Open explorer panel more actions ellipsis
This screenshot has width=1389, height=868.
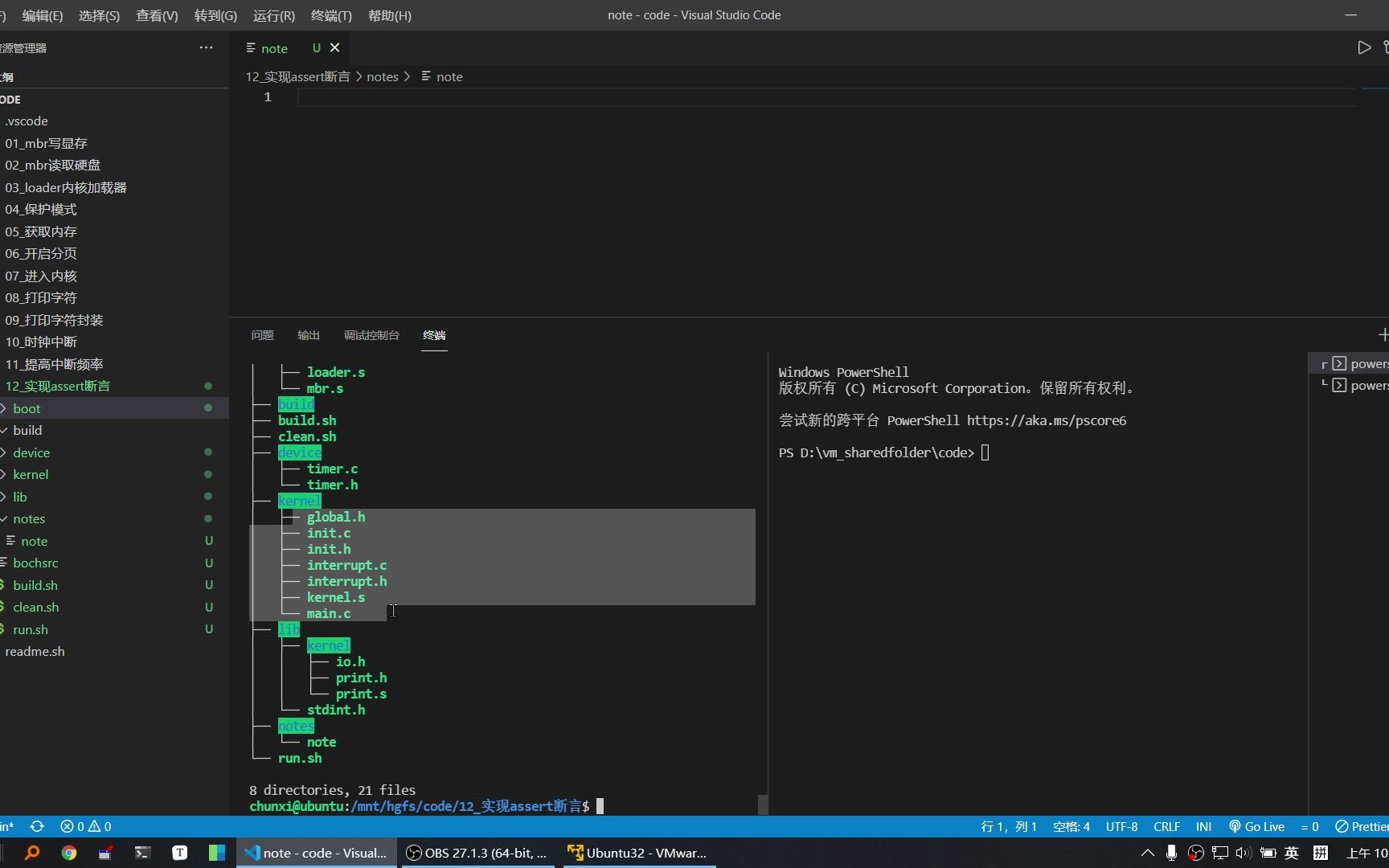pyautogui.click(x=207, y=47)
